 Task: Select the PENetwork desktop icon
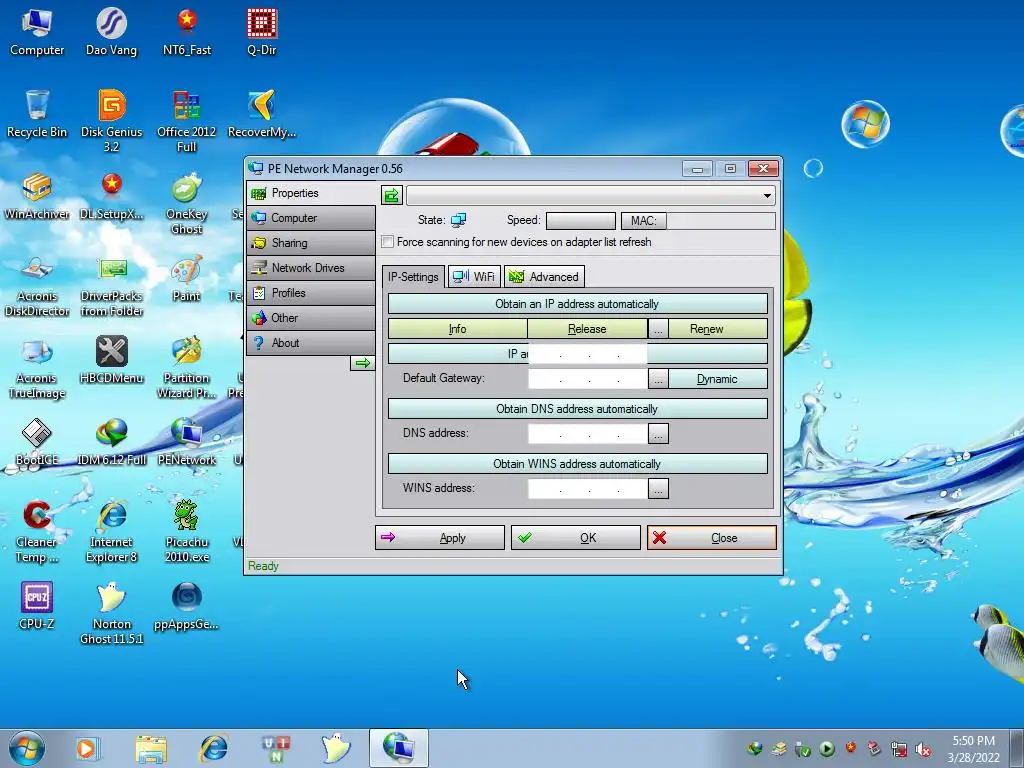(x=187, y=443)
